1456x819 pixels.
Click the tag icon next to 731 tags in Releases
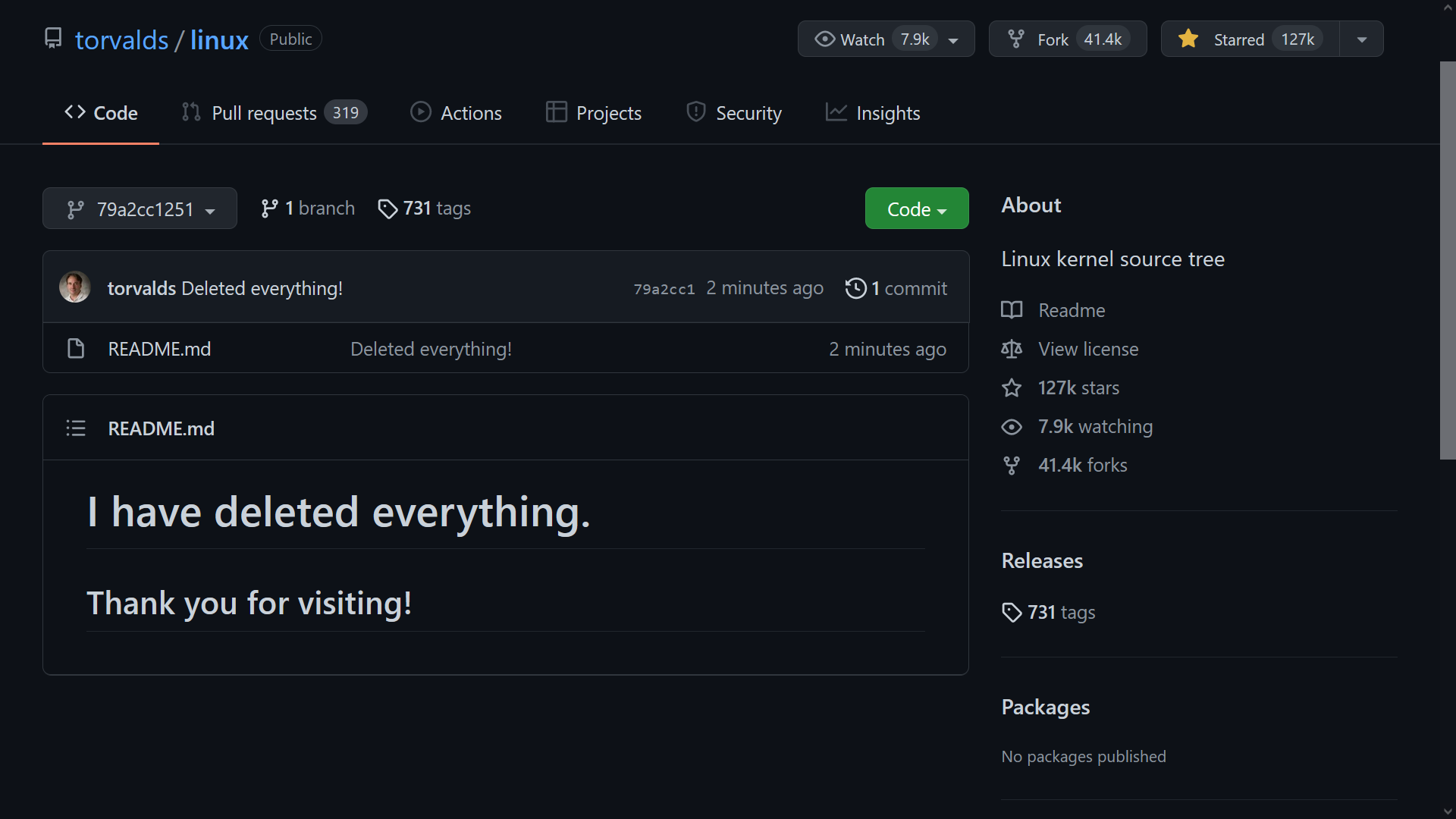tap(1012, 612)
